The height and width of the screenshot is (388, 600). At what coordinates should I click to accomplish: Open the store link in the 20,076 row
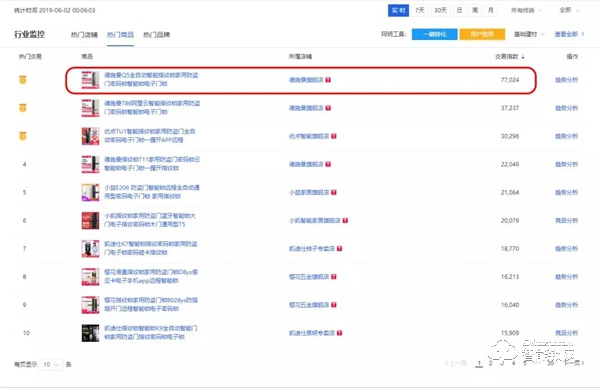point(315,221)
